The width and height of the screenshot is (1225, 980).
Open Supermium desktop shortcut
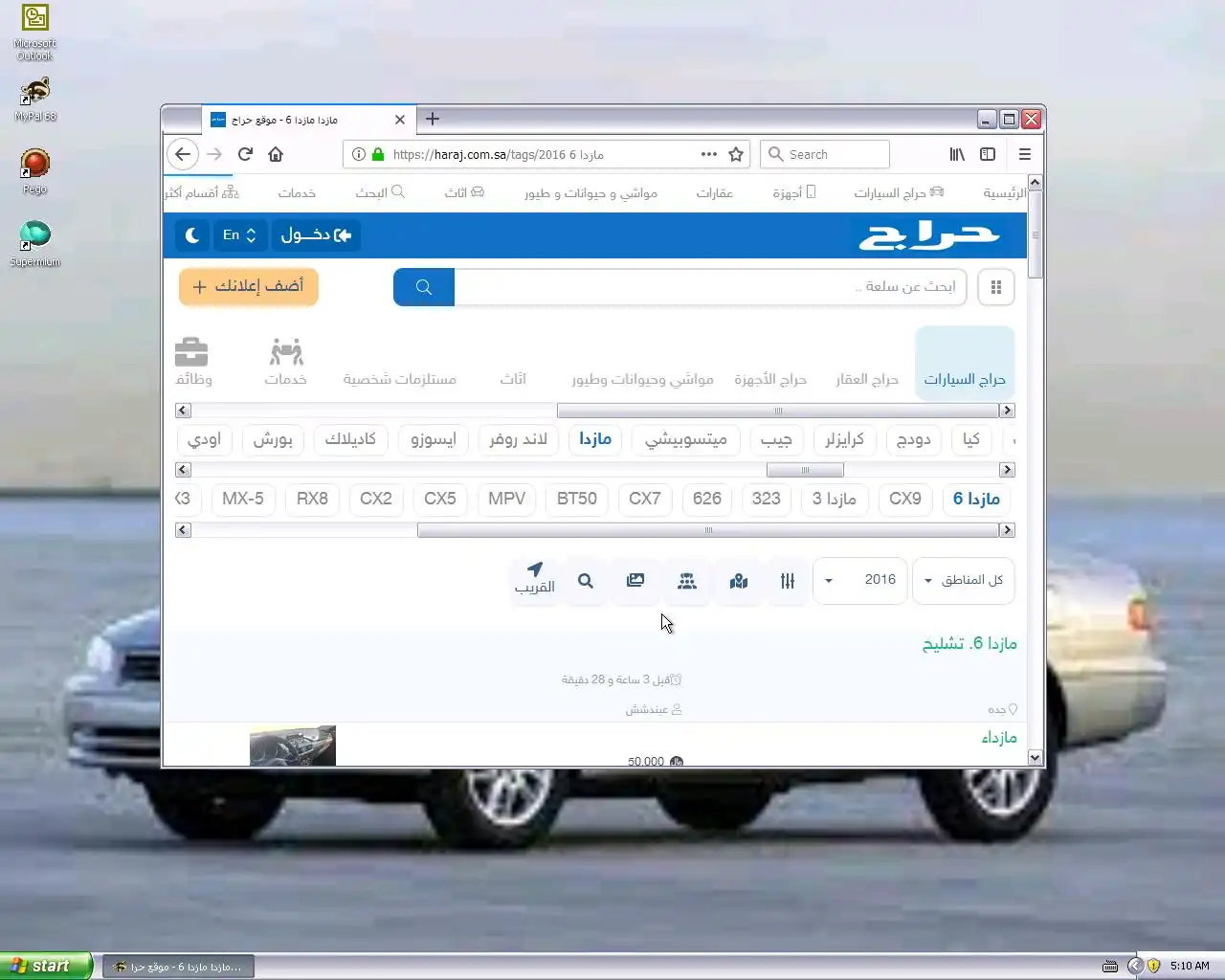tap(34, 243)
